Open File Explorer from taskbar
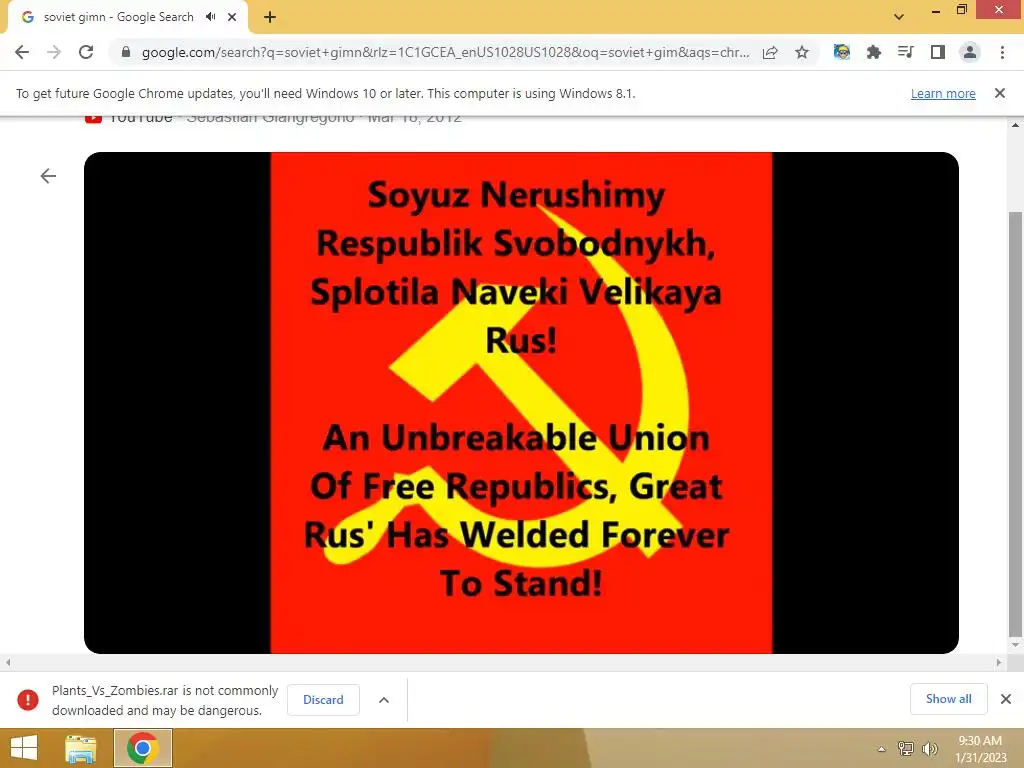 click(81, 748)
